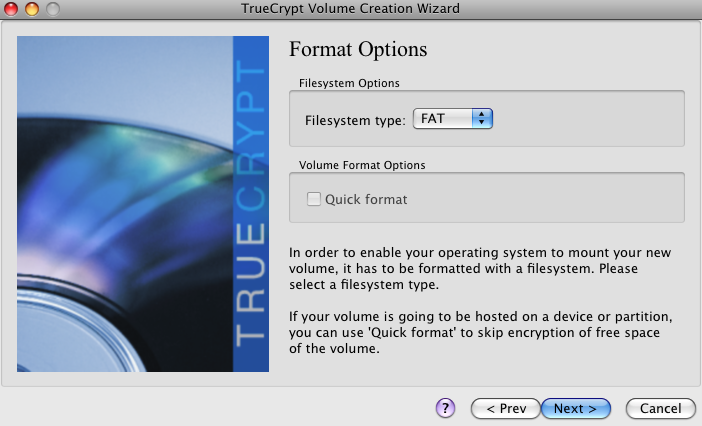Minimize the wizard using the yellow window button
The width and height of the screenshot is (702, 426).
click(x=32, y=9)
